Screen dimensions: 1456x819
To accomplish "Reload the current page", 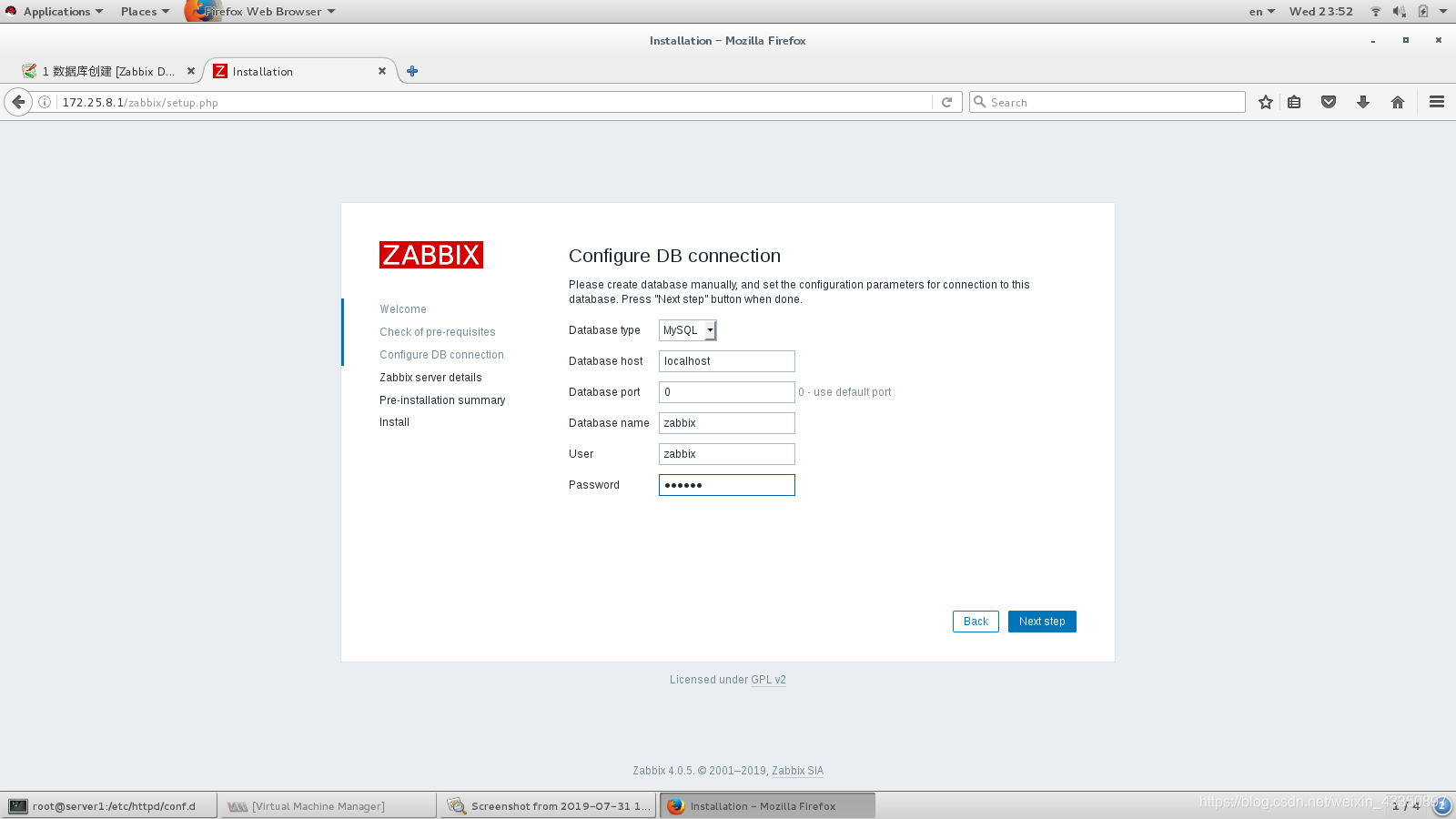I will click(946, 102).
